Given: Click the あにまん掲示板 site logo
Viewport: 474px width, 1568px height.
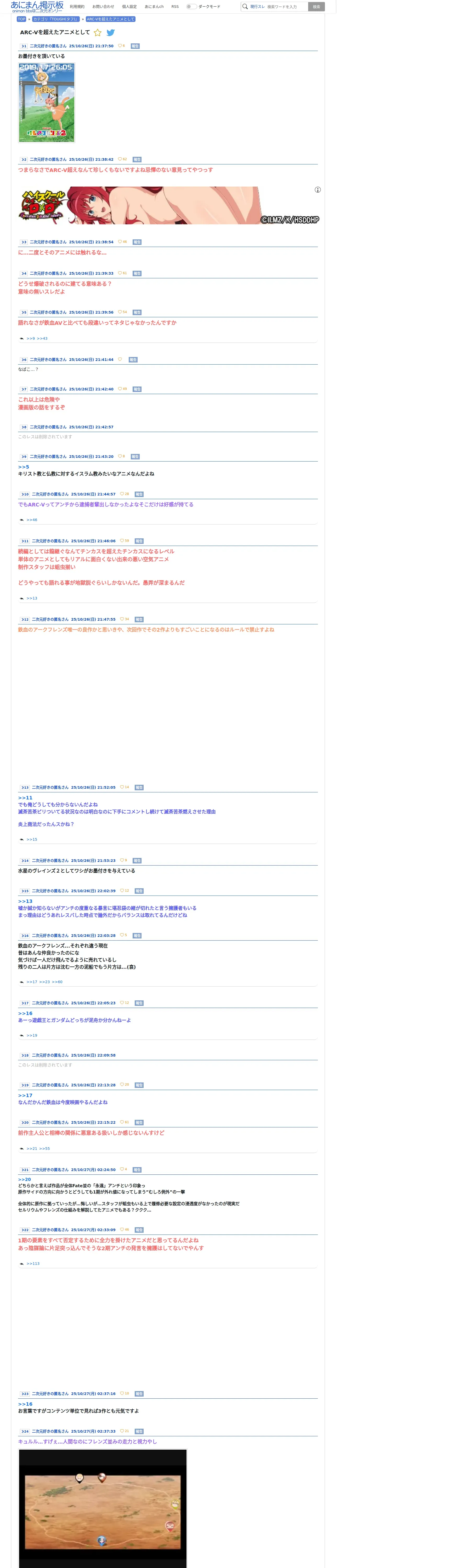Looking at the screenshot, I should 37,7.
